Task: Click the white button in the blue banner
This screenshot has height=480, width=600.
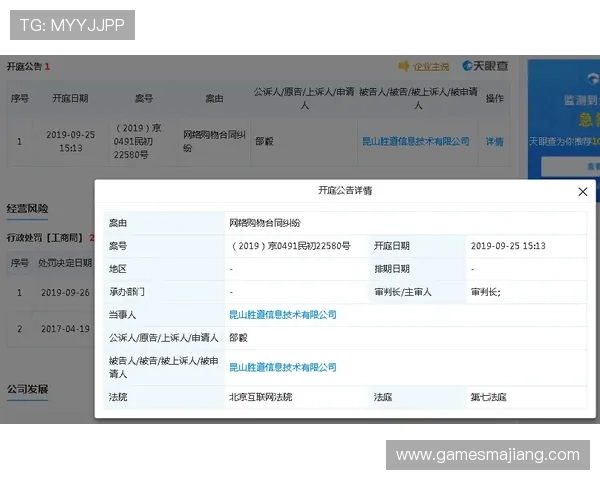Action: 571,167
